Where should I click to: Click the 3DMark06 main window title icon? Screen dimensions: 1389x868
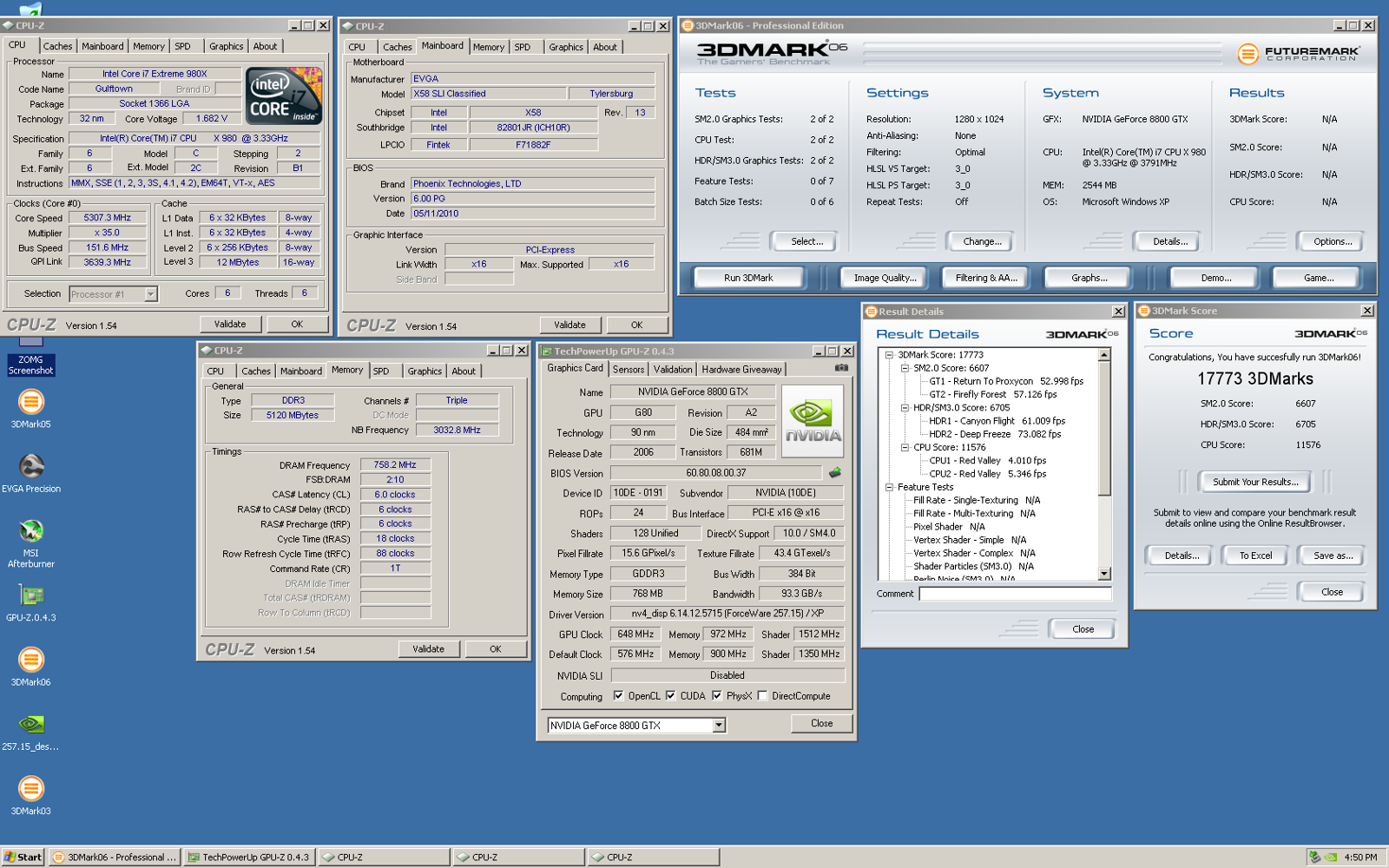click(x=688, y=25)
